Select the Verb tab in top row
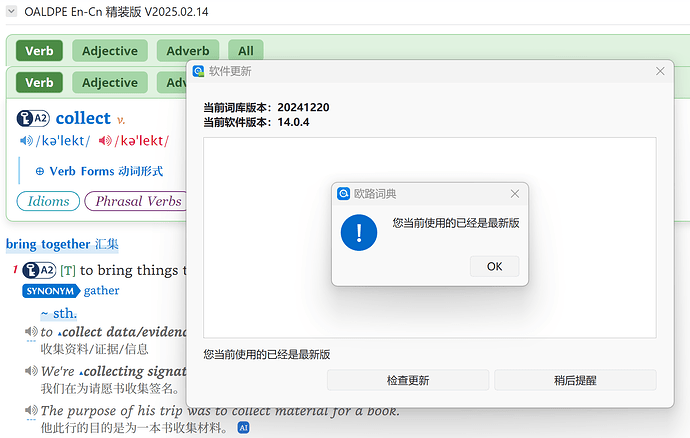 (39, 51)
